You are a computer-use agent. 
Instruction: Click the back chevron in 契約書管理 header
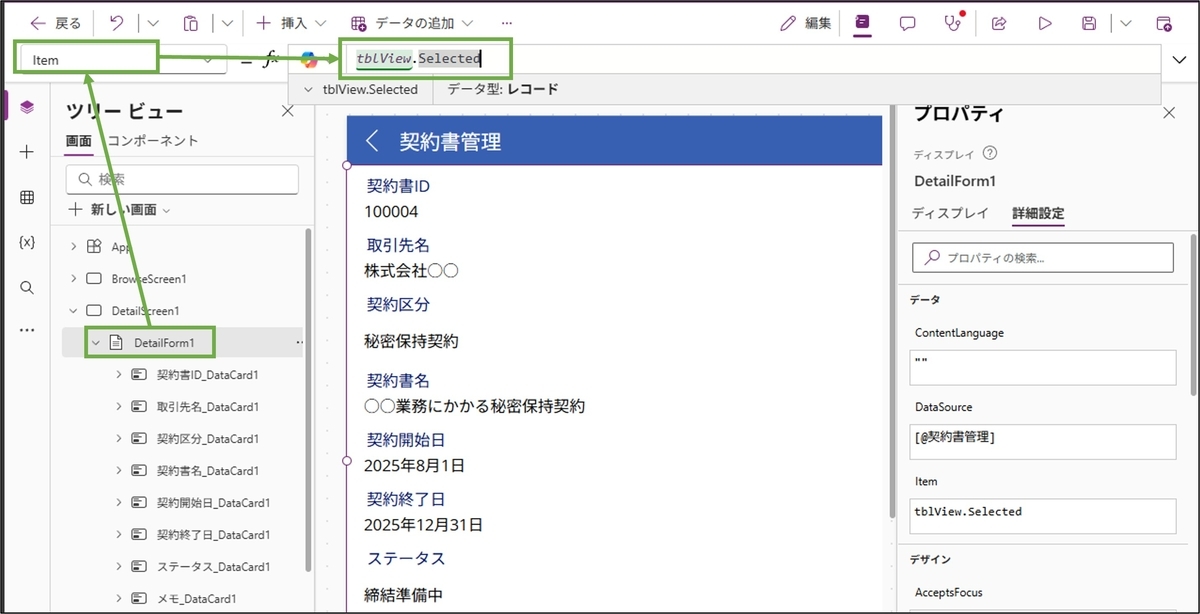click(372, 141)
